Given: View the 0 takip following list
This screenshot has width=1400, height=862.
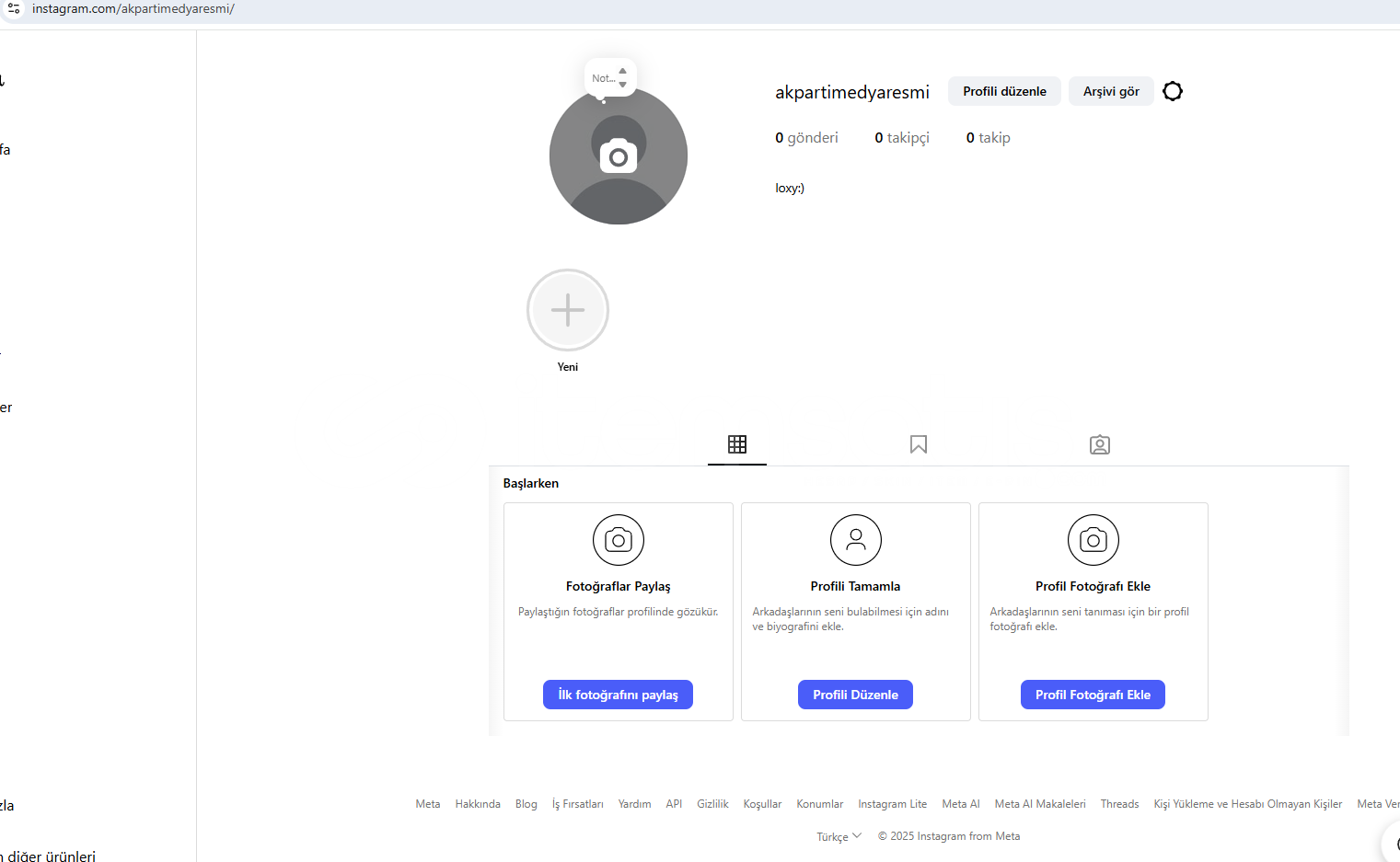Looking at the screenshot, I should pos(988,137).
